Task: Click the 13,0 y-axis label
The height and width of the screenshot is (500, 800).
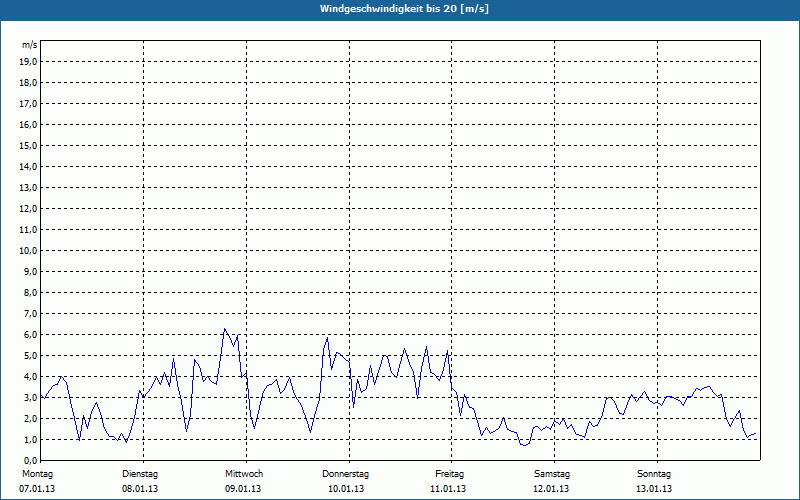Action: pyautogui.click(x=29, y=188)
